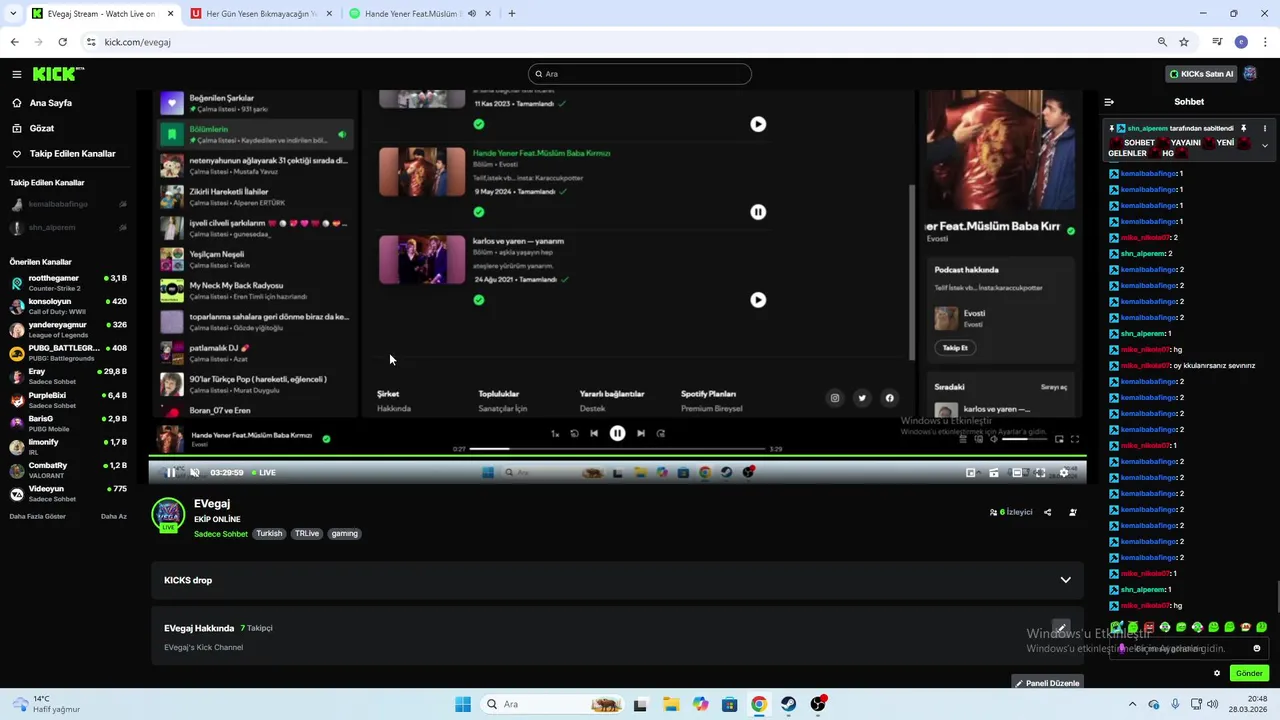Share the EVegaj stream
1280x720 pixels.
[1047, 512]
